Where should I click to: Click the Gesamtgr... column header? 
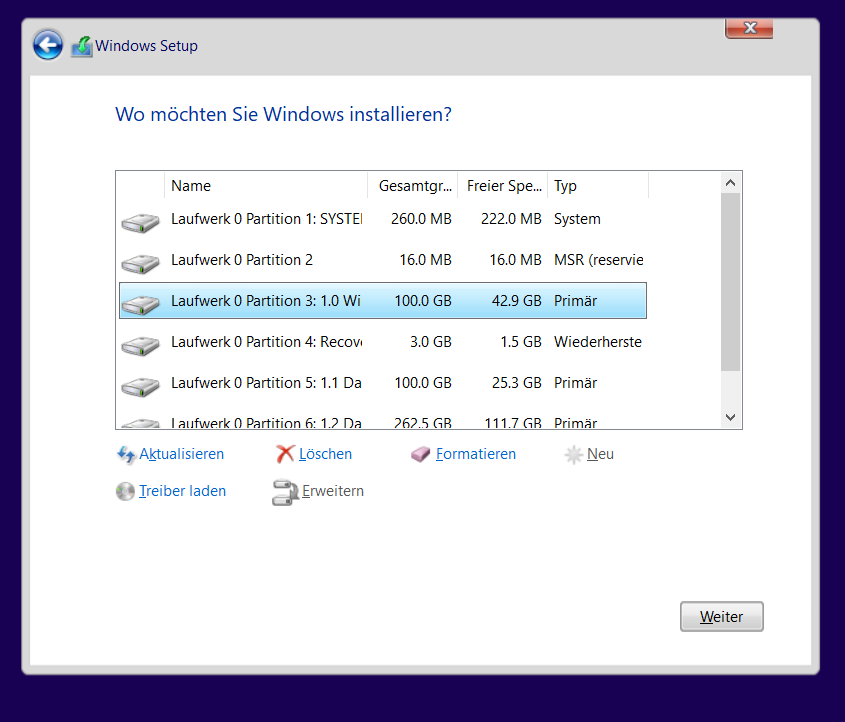[x=413, y=186]
